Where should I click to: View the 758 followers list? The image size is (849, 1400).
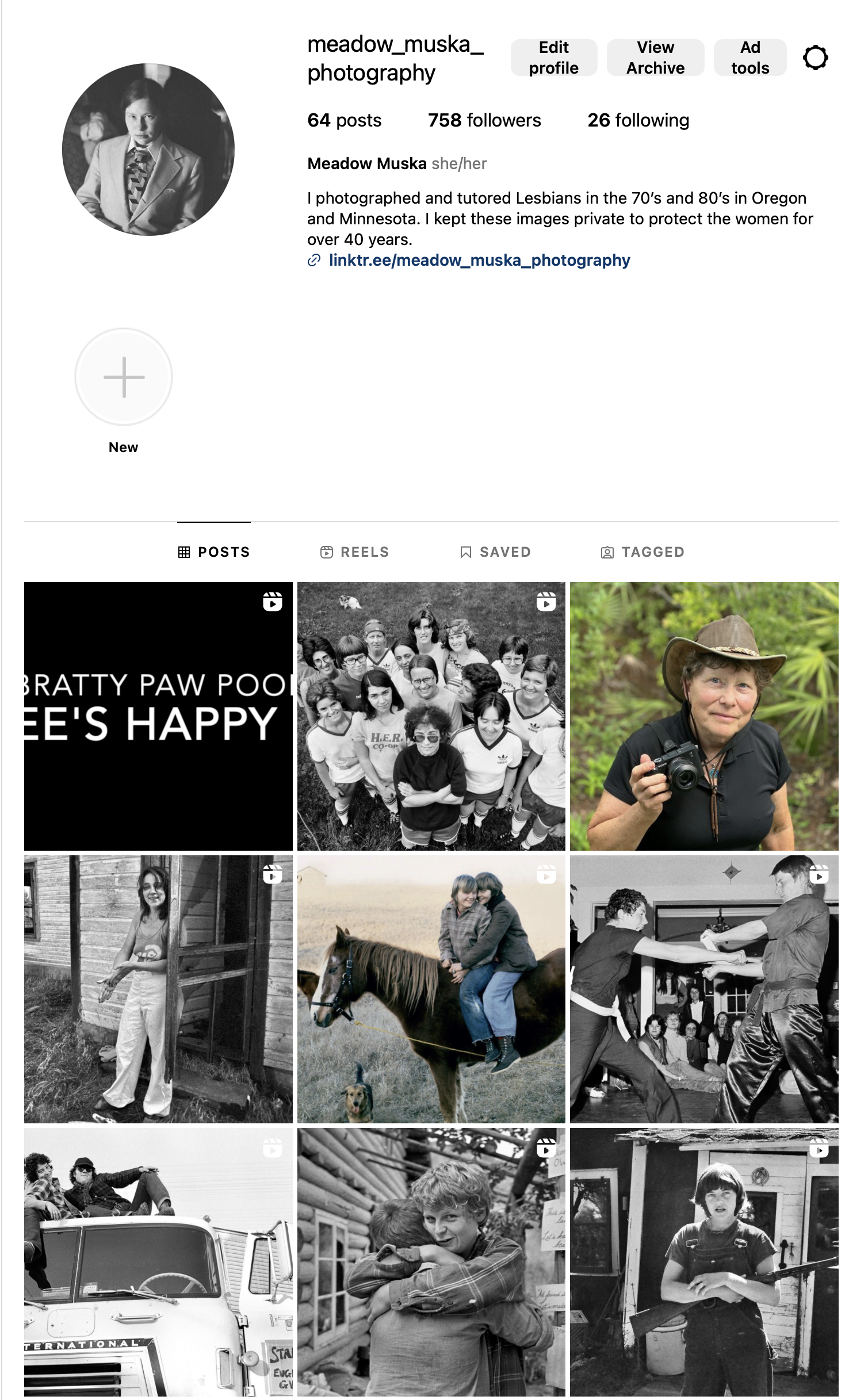pos(484,120)
